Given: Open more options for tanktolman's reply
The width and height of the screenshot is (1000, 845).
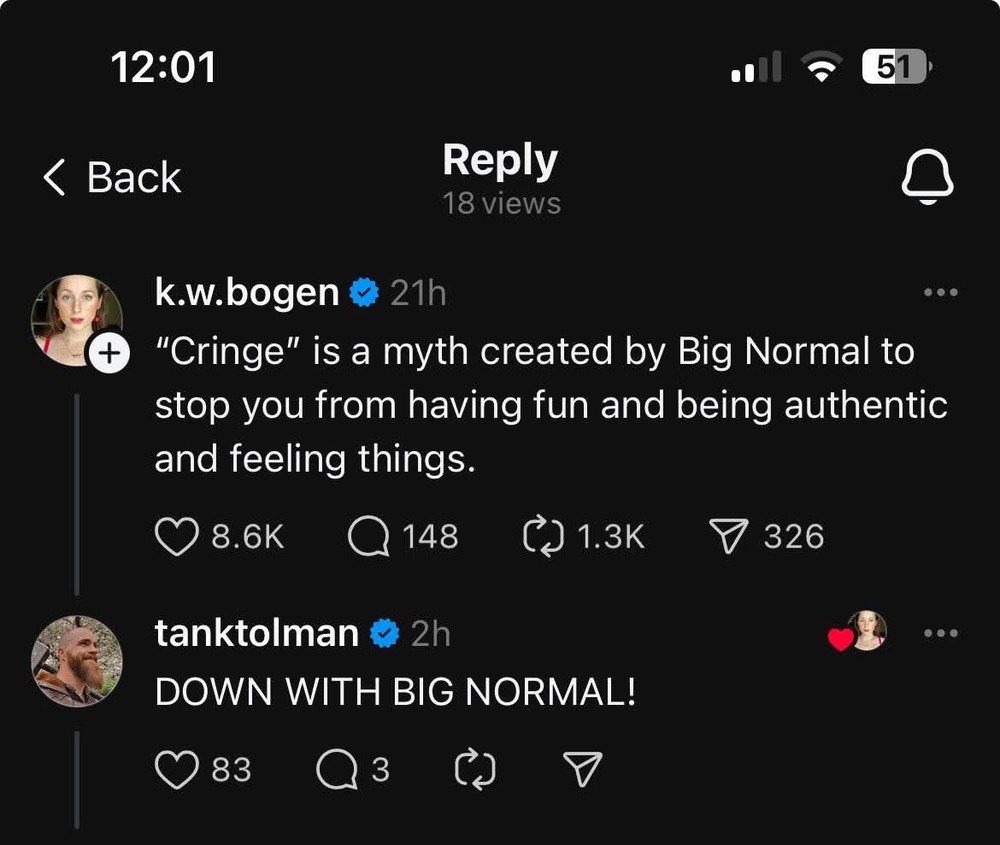Looking at the screenshot, I should click(x=940, y=633).
